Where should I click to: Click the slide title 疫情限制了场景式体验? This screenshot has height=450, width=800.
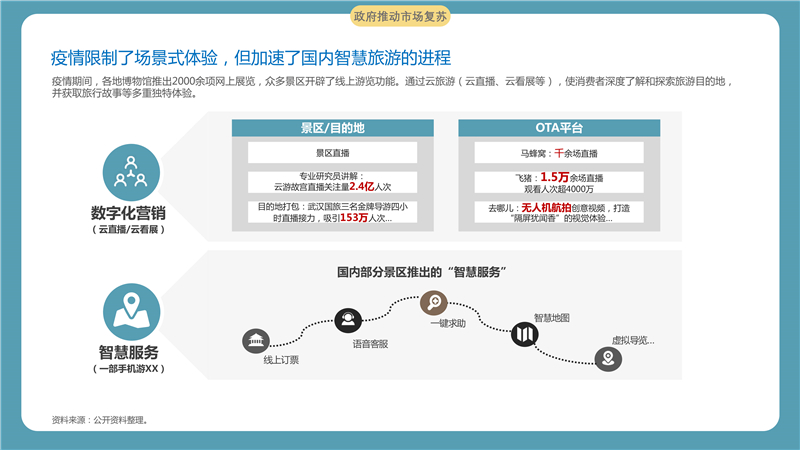(251, 58)
